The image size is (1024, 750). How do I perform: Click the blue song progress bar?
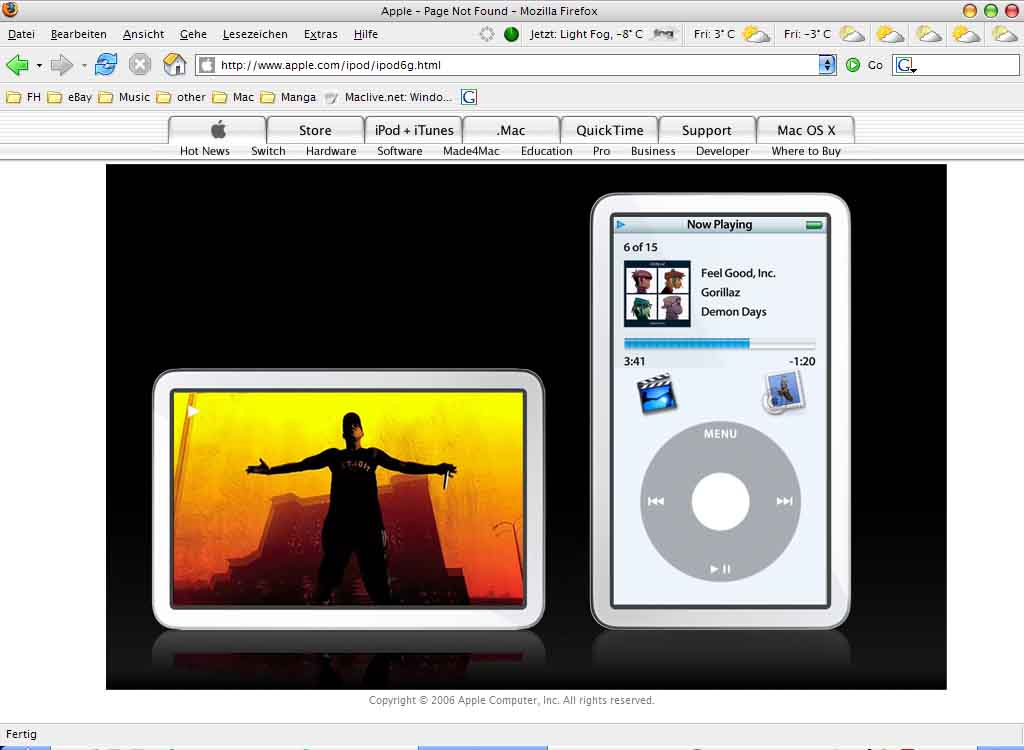tap(687, 344)
